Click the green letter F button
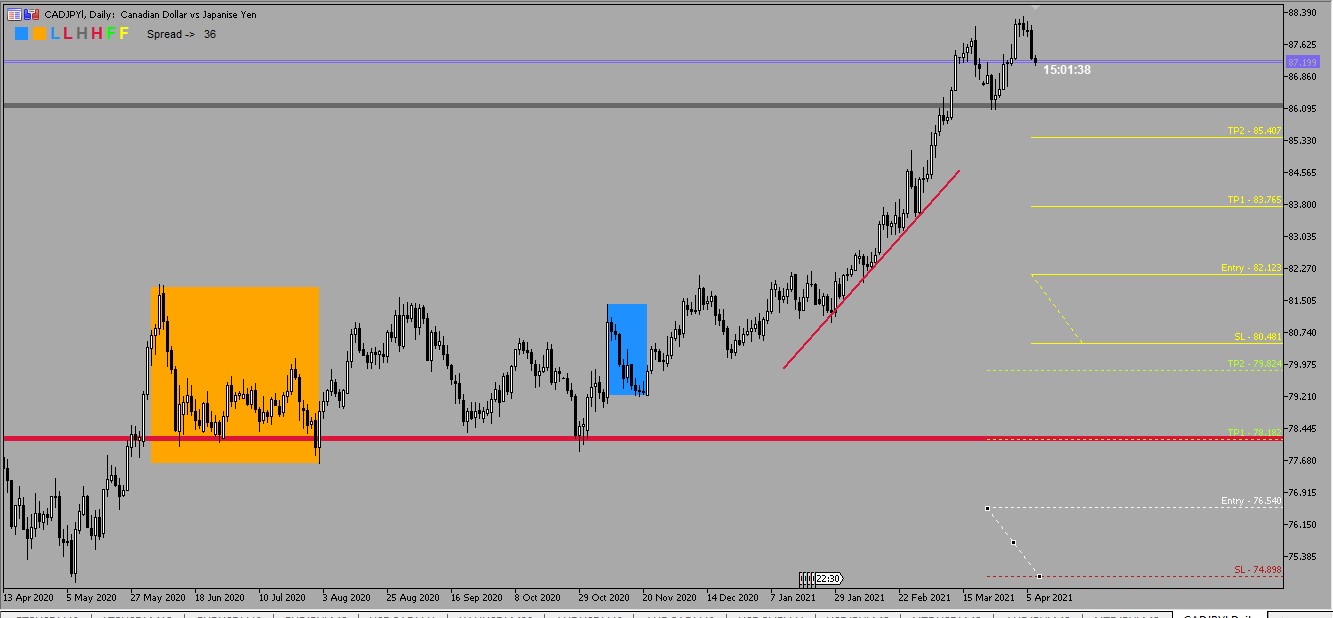1333x618 pixels. (110, 34)
